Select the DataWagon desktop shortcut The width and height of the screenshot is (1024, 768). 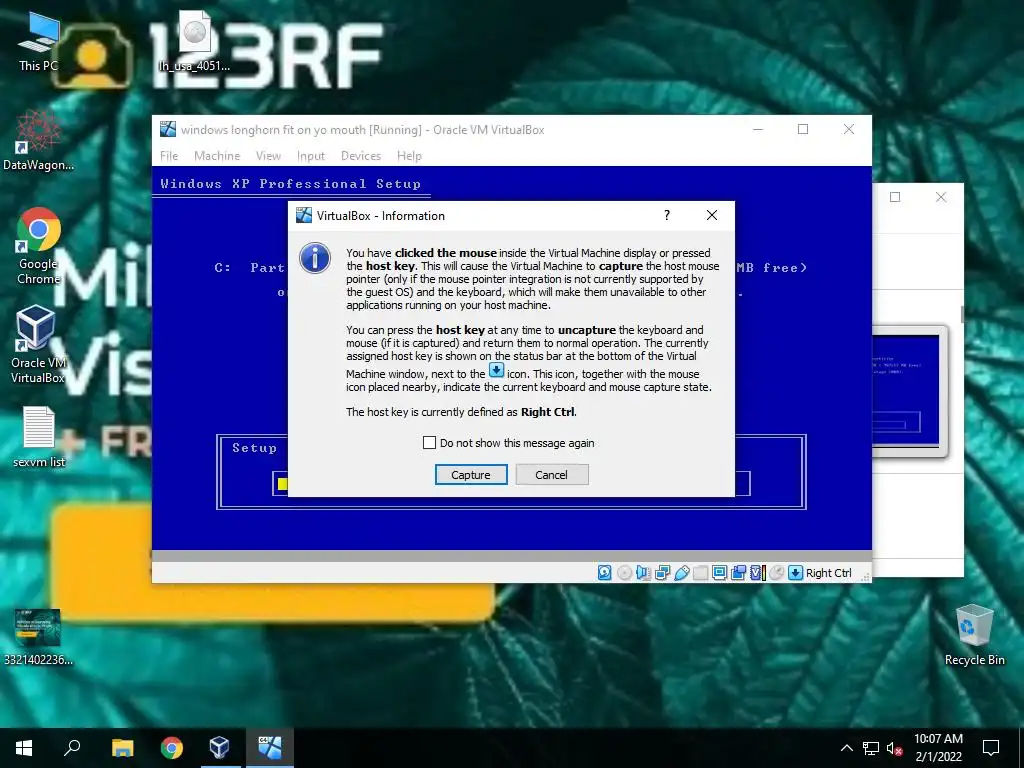pos(39,140)
